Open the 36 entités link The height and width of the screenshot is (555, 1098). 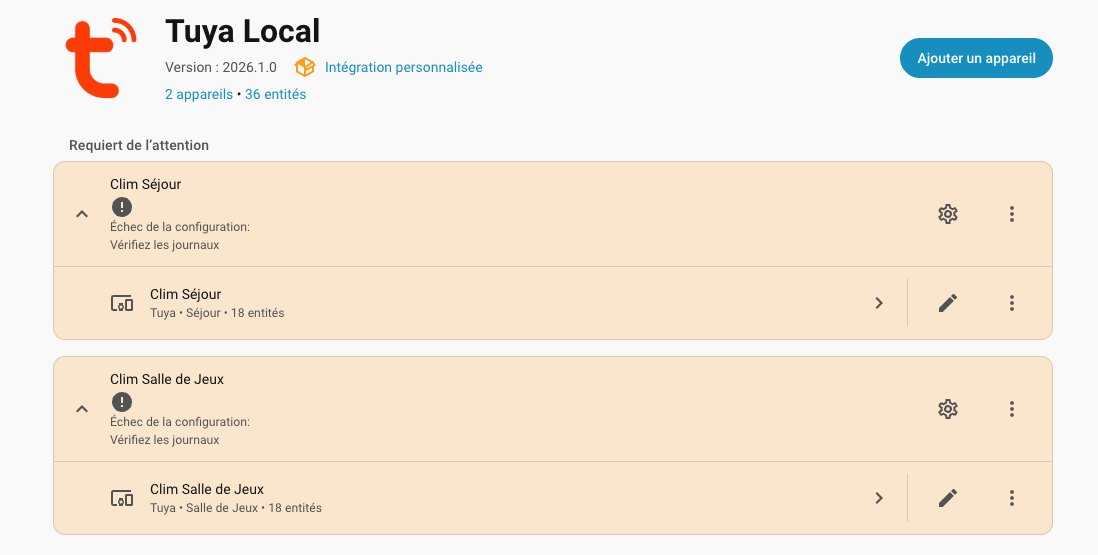click(275, 94)
